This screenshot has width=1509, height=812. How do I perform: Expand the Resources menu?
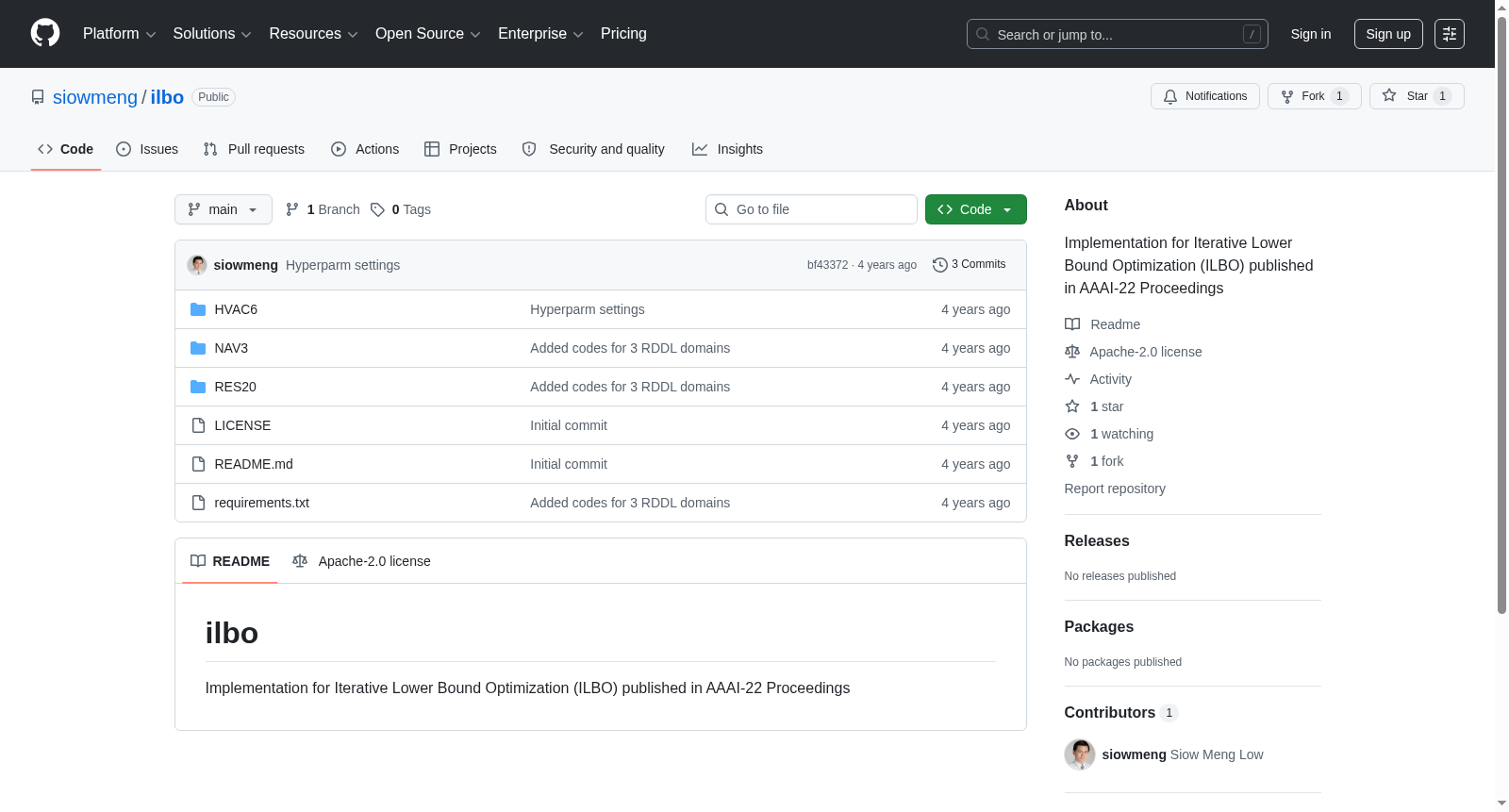313,34
